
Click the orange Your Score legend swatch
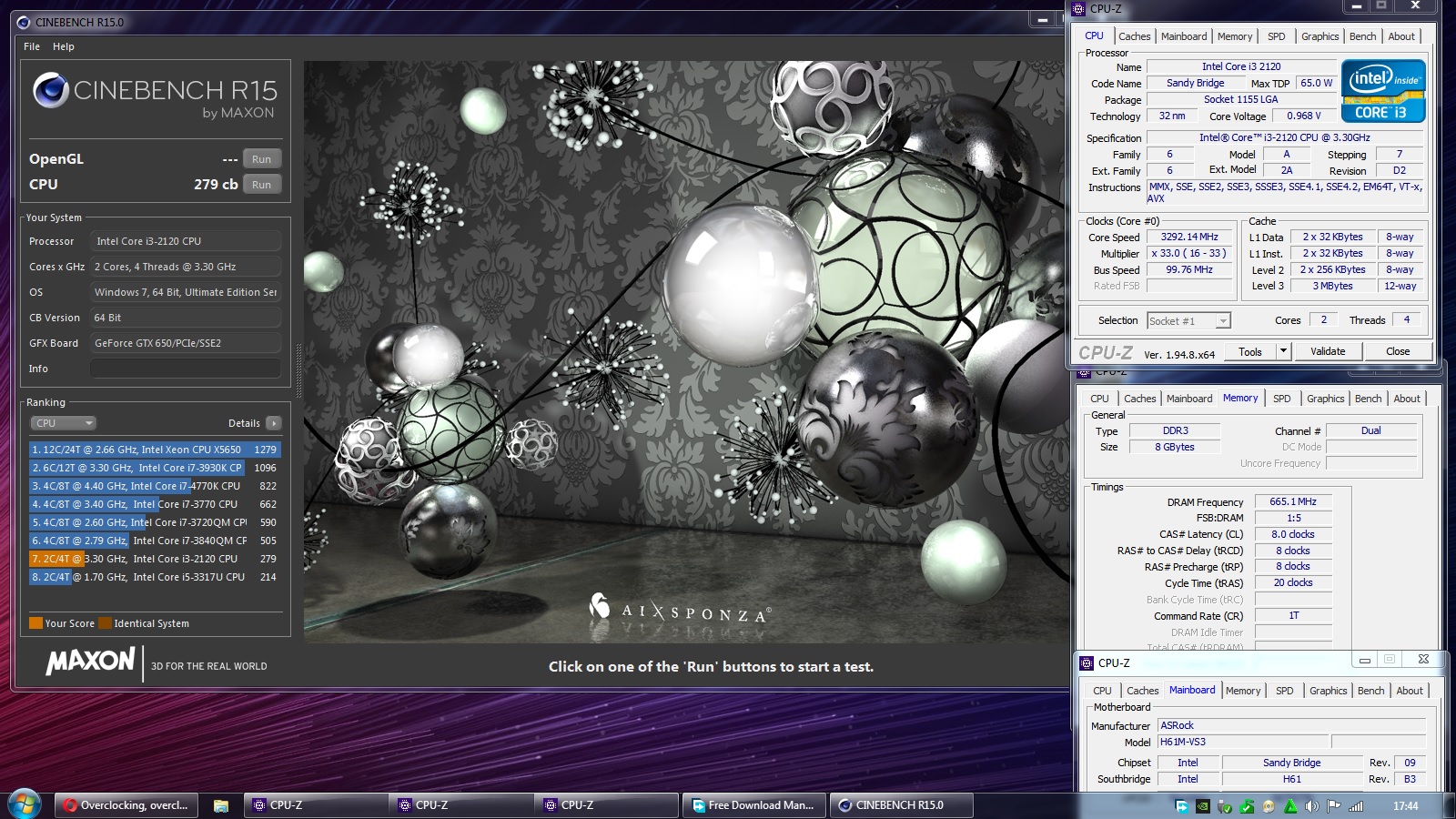point(35,623)
